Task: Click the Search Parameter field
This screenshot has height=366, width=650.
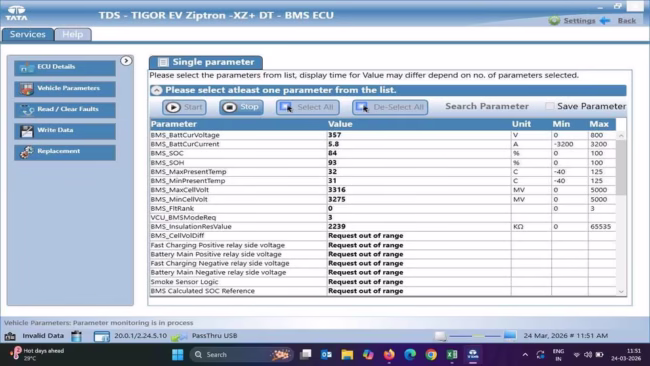Action: (487, 107)
